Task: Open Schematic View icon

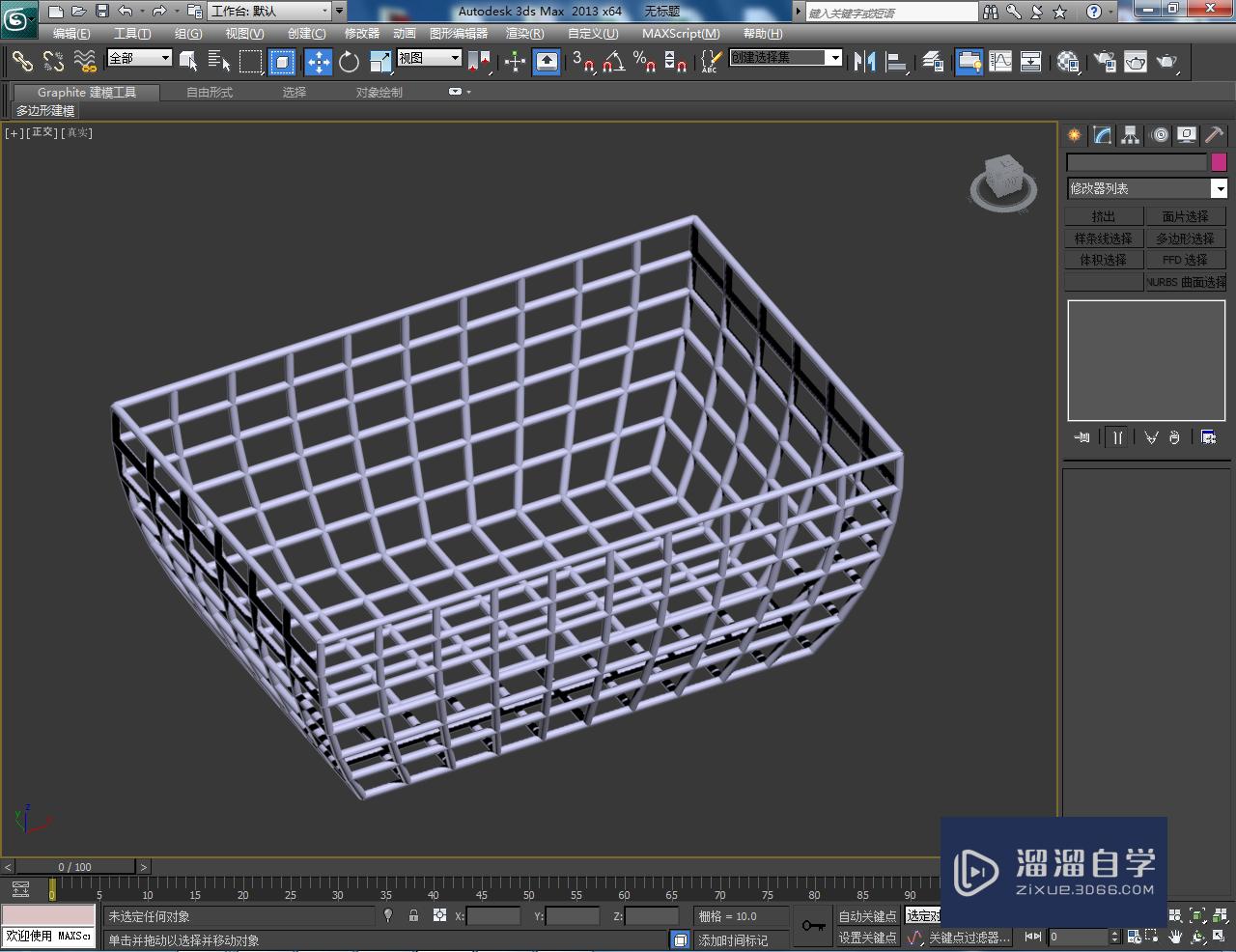Action: [1031, 62]
